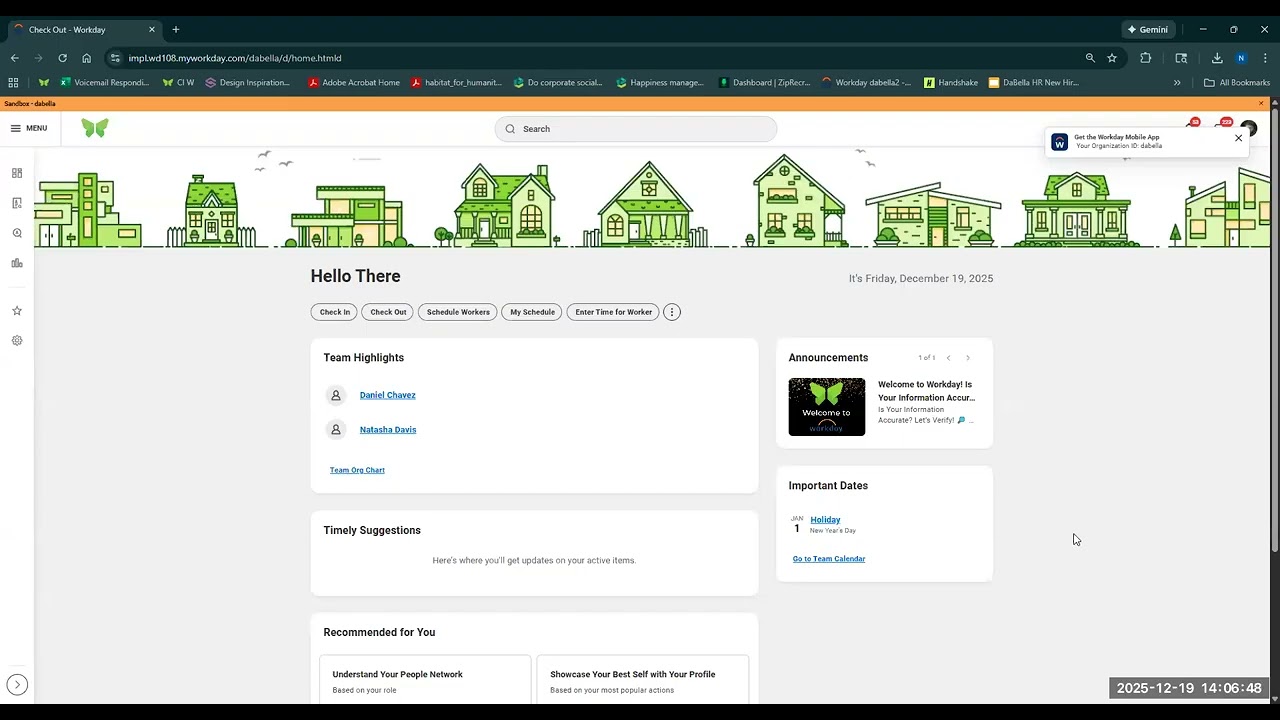Screen dimensions: 1280x720
Task: Click the browser Back button
Action: click(x=14, y=58)
